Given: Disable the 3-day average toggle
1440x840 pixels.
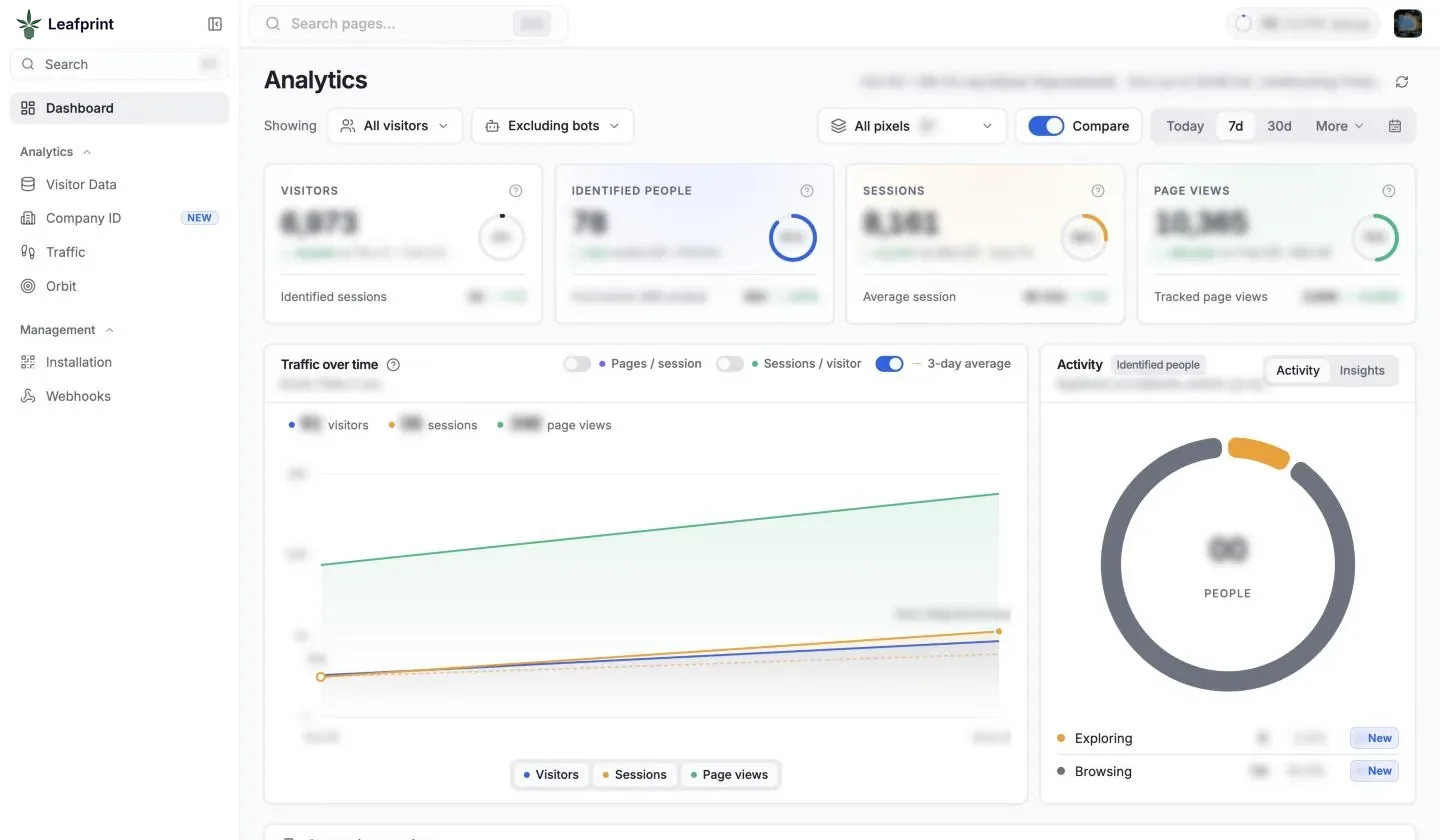Looking at the screenshot, I should point(889,364).
